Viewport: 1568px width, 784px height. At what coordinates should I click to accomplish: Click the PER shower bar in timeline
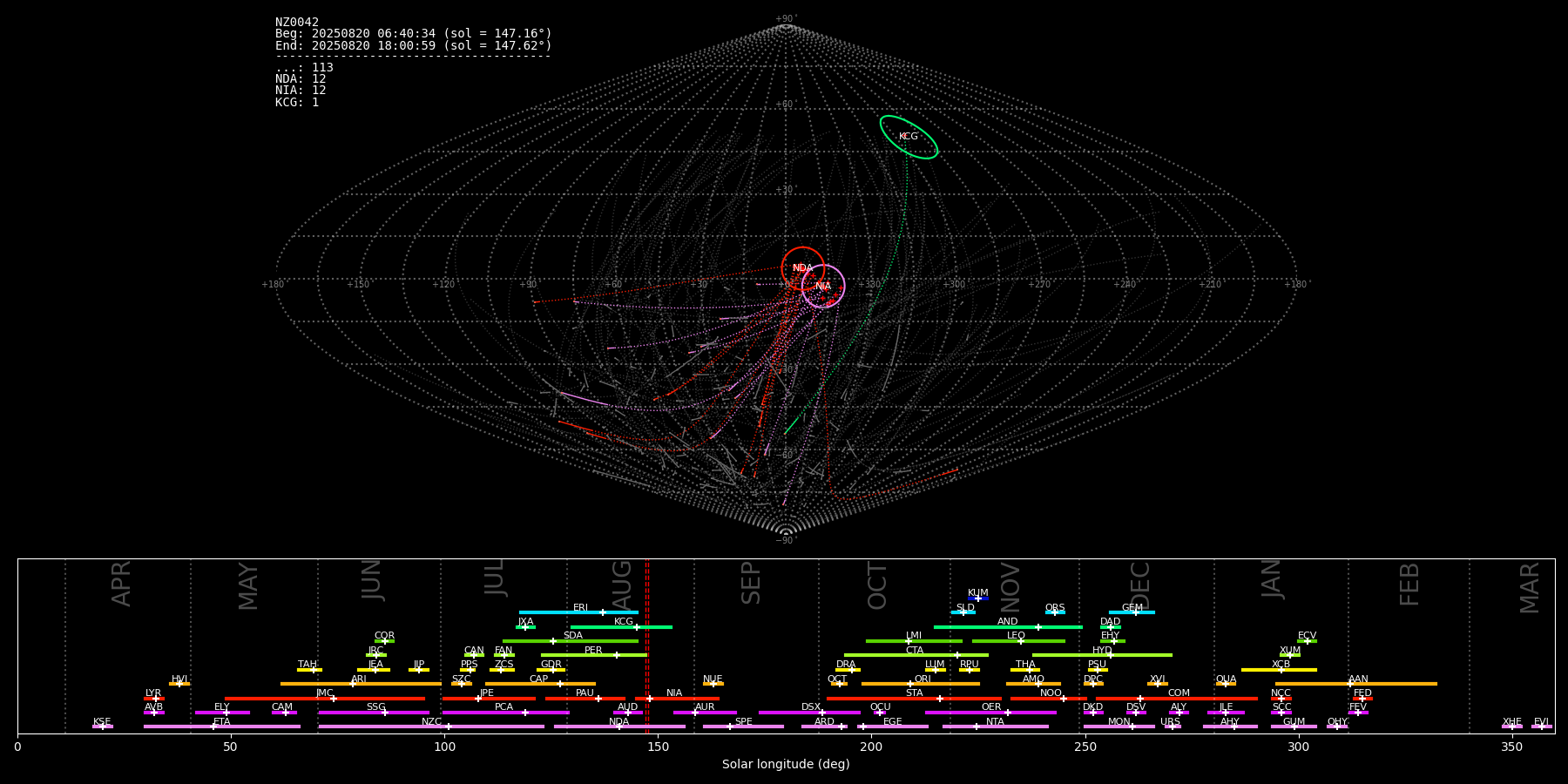tap(594, 655)
